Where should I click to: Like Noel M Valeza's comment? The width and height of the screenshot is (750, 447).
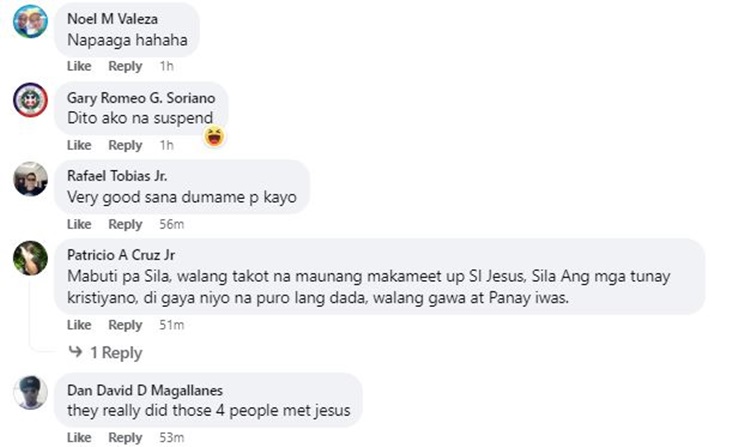tap(79, 66)
